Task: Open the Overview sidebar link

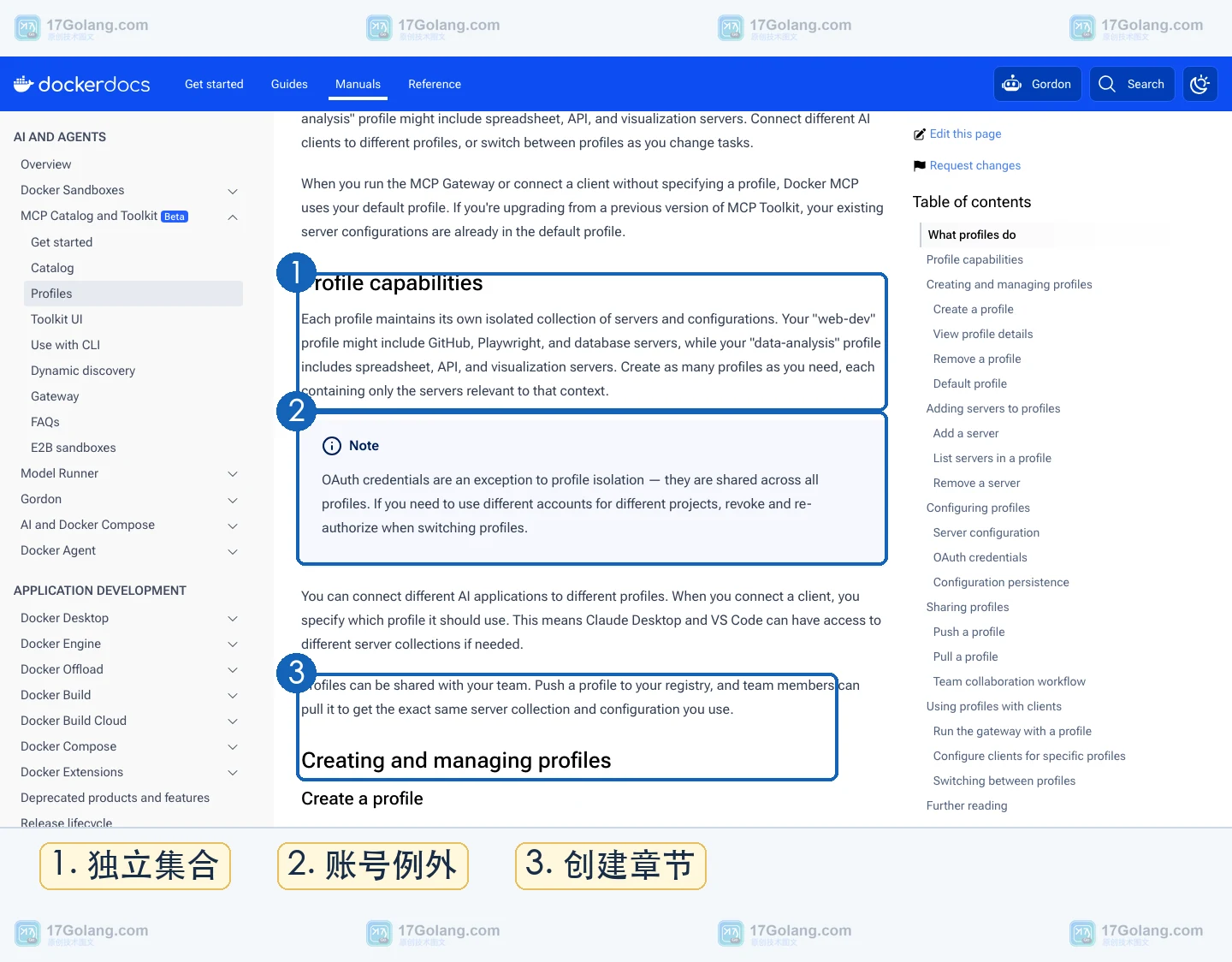Action: point(46,164)
